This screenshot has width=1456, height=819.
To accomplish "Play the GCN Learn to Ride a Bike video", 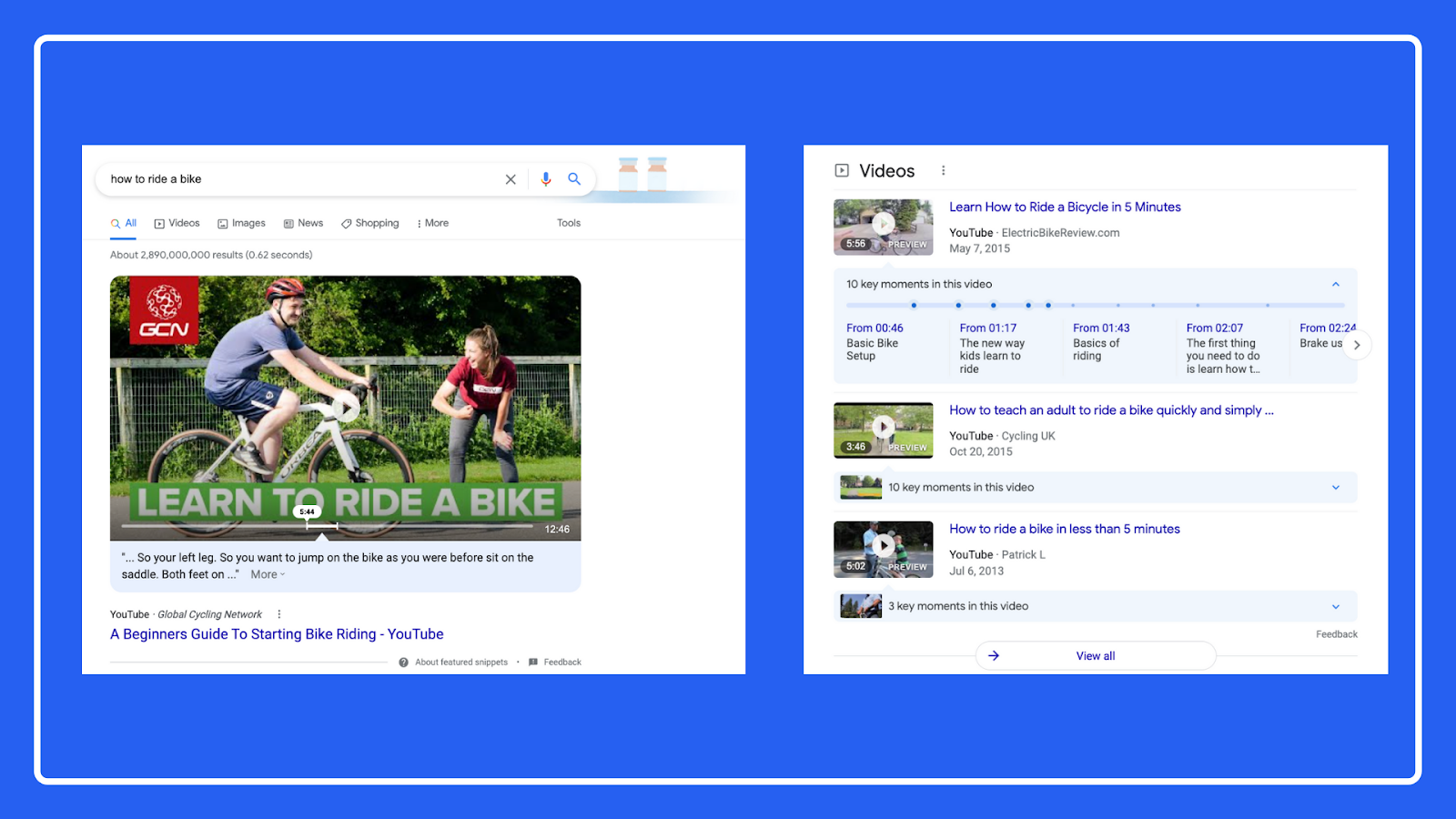I will (x=346, y=409).
